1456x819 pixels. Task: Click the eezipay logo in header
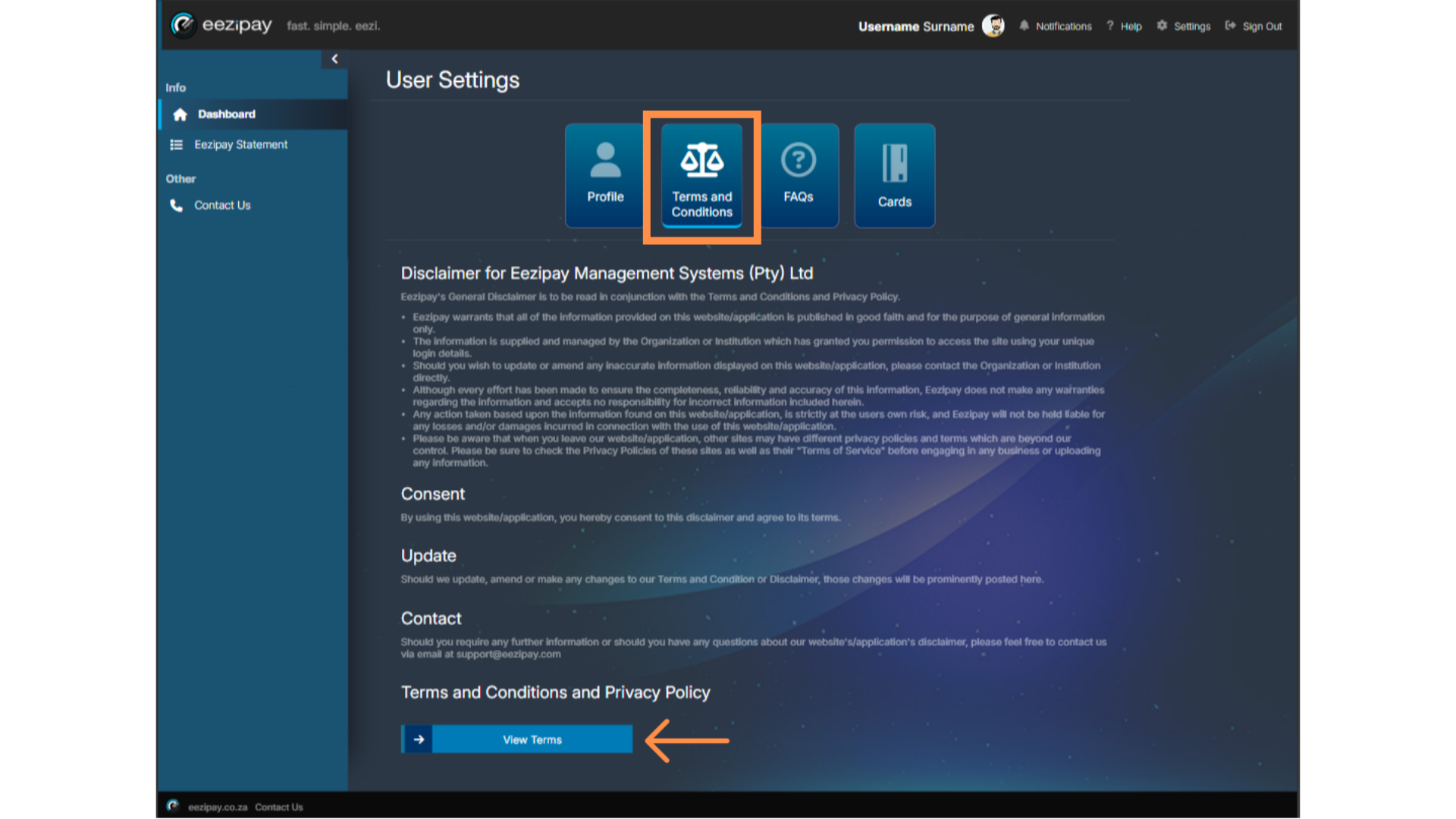tap(221, 25)
